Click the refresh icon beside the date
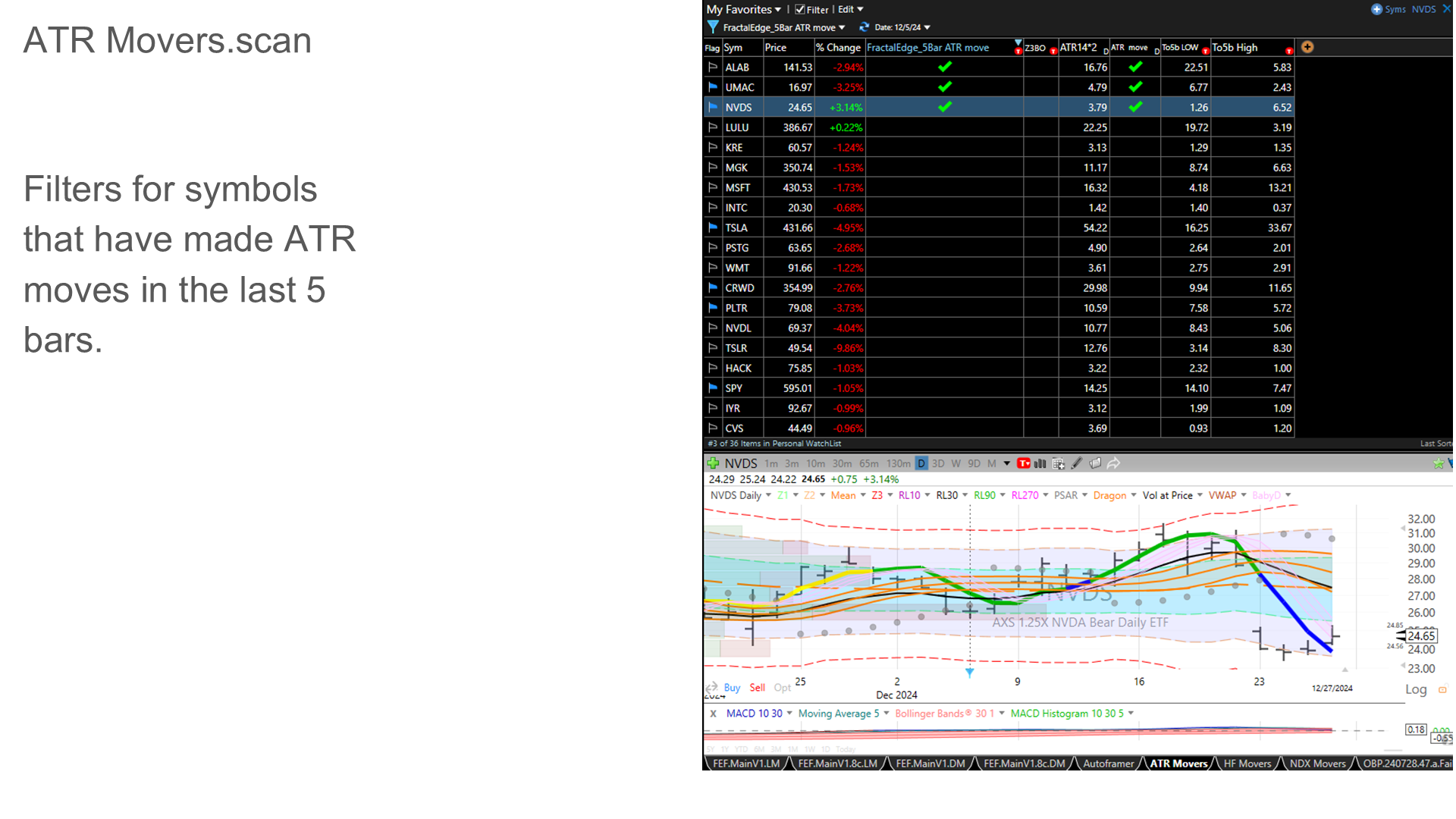This screenshot has width=1456, height=819. 864,27
